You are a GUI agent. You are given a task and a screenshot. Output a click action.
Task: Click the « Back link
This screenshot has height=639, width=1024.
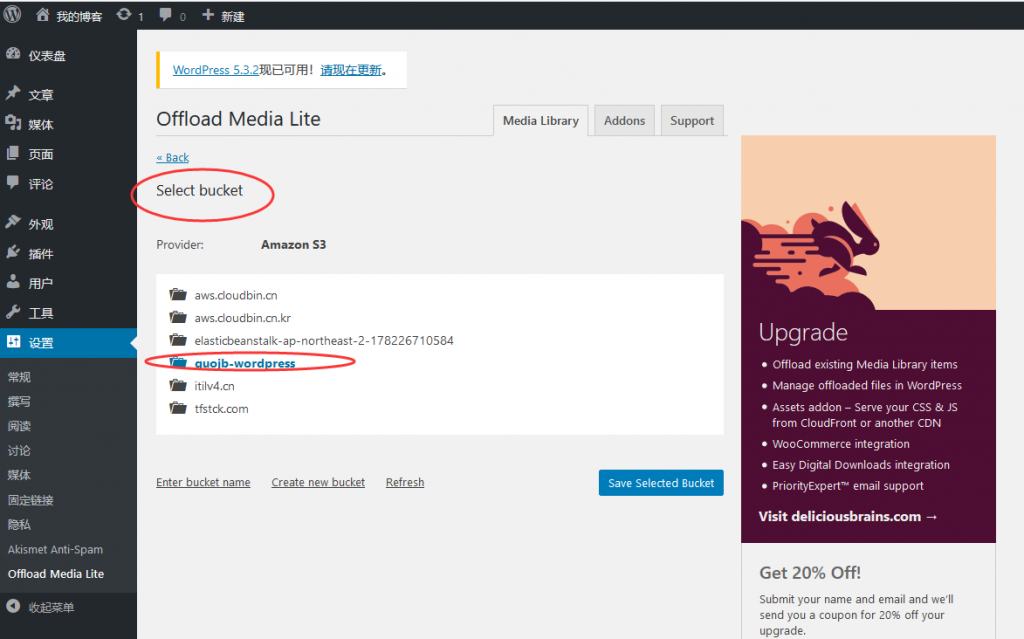pos(172,157)
